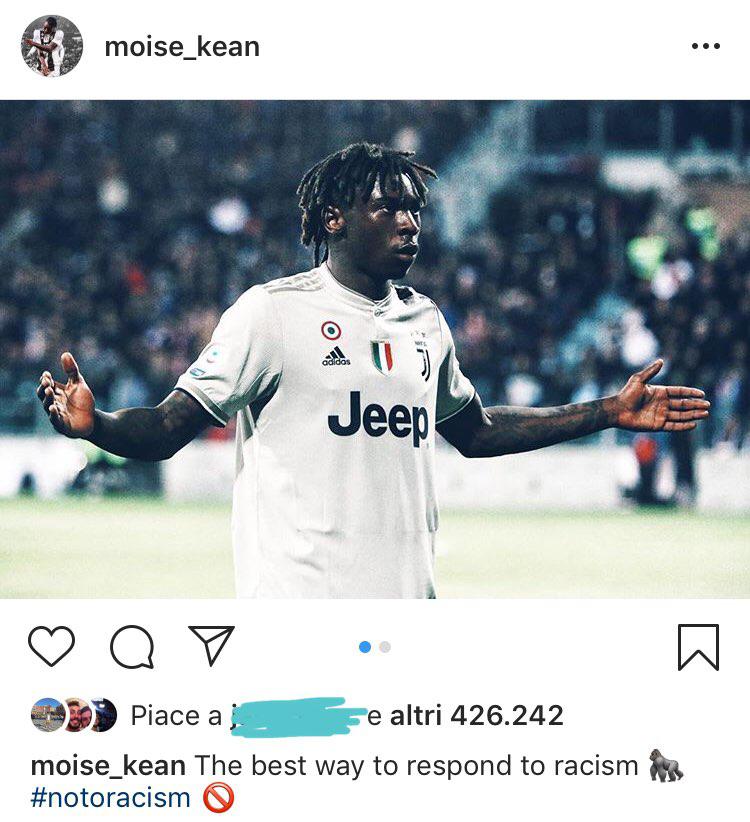Click the scribbled-out liker username
This screenshot has height=822, width=750.
pyautogui.click(x=298, y=717)
